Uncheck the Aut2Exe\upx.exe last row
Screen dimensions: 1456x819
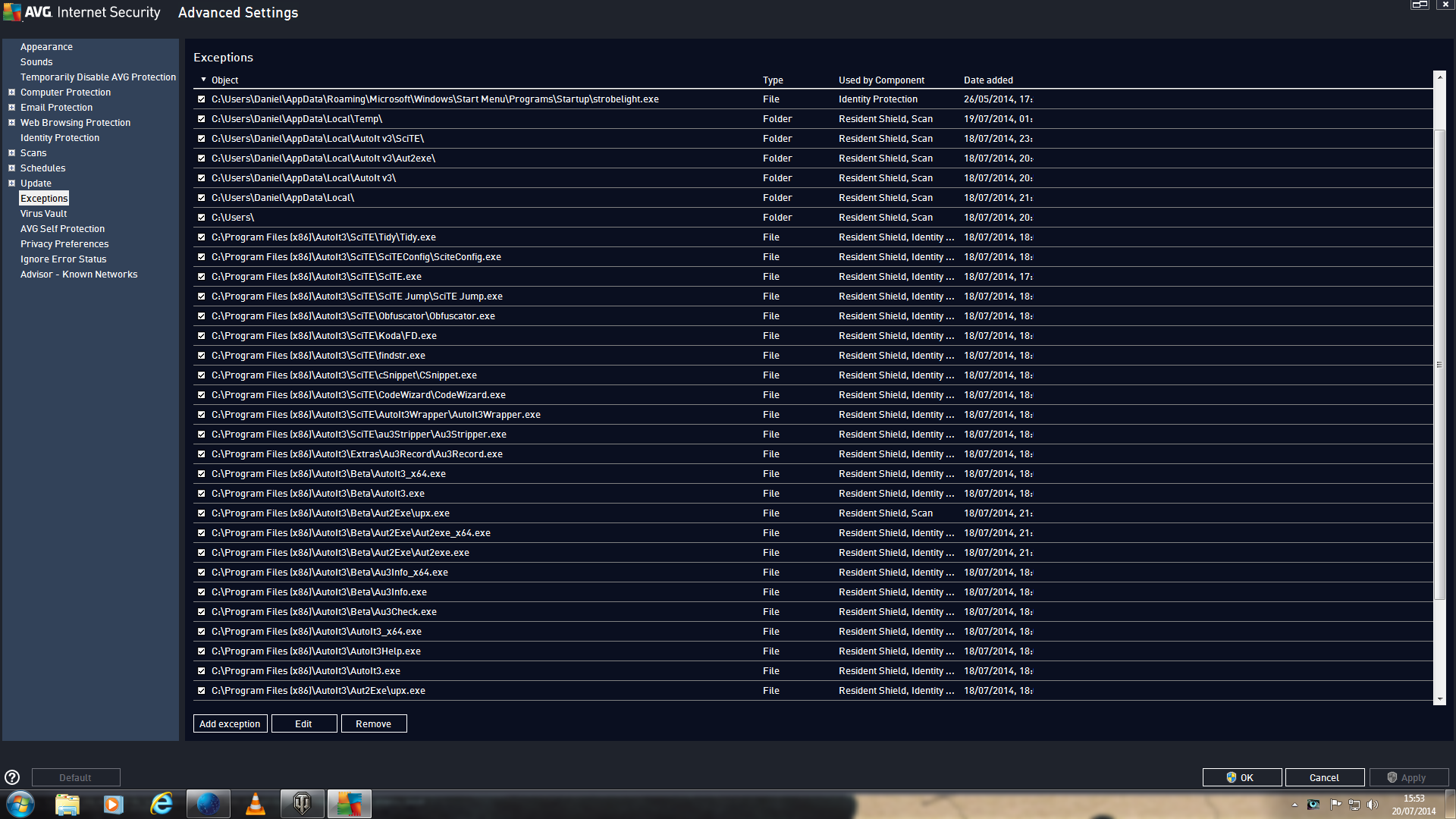pos(202,691)
